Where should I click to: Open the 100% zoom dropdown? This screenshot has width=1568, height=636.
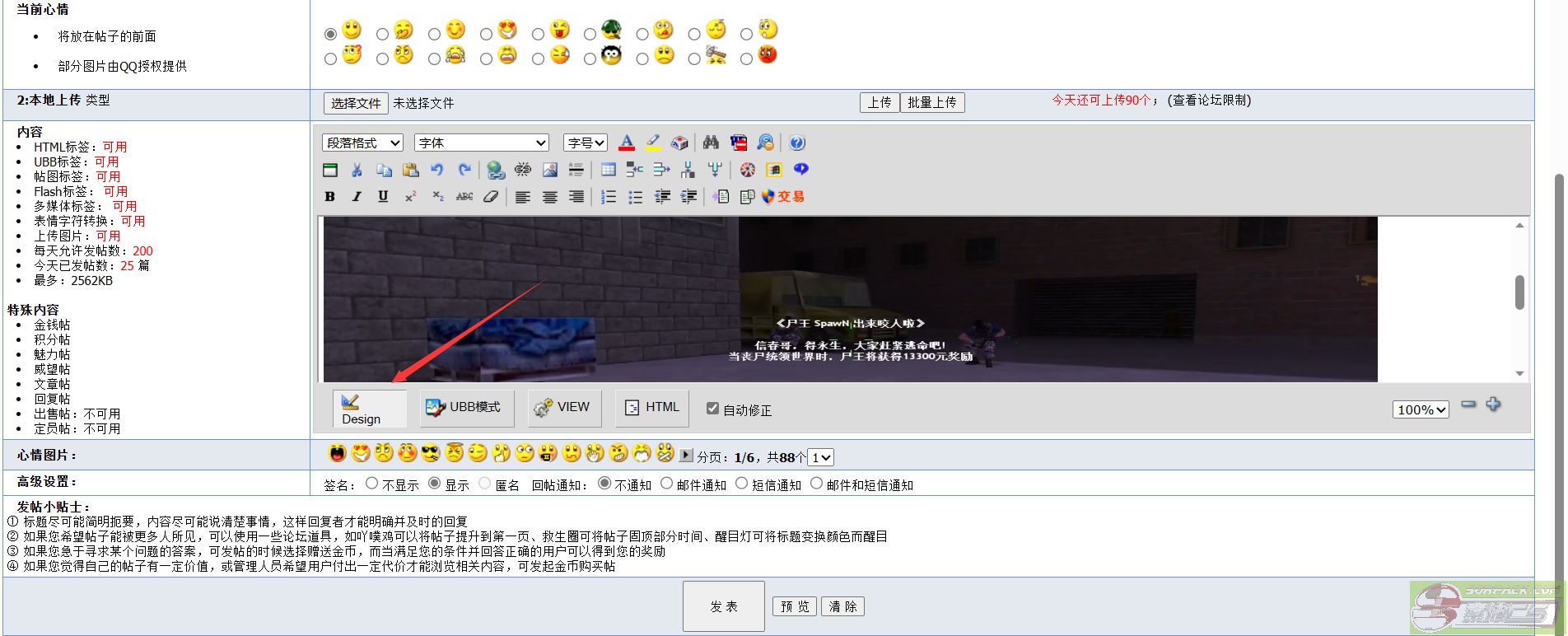(1421, 409)
